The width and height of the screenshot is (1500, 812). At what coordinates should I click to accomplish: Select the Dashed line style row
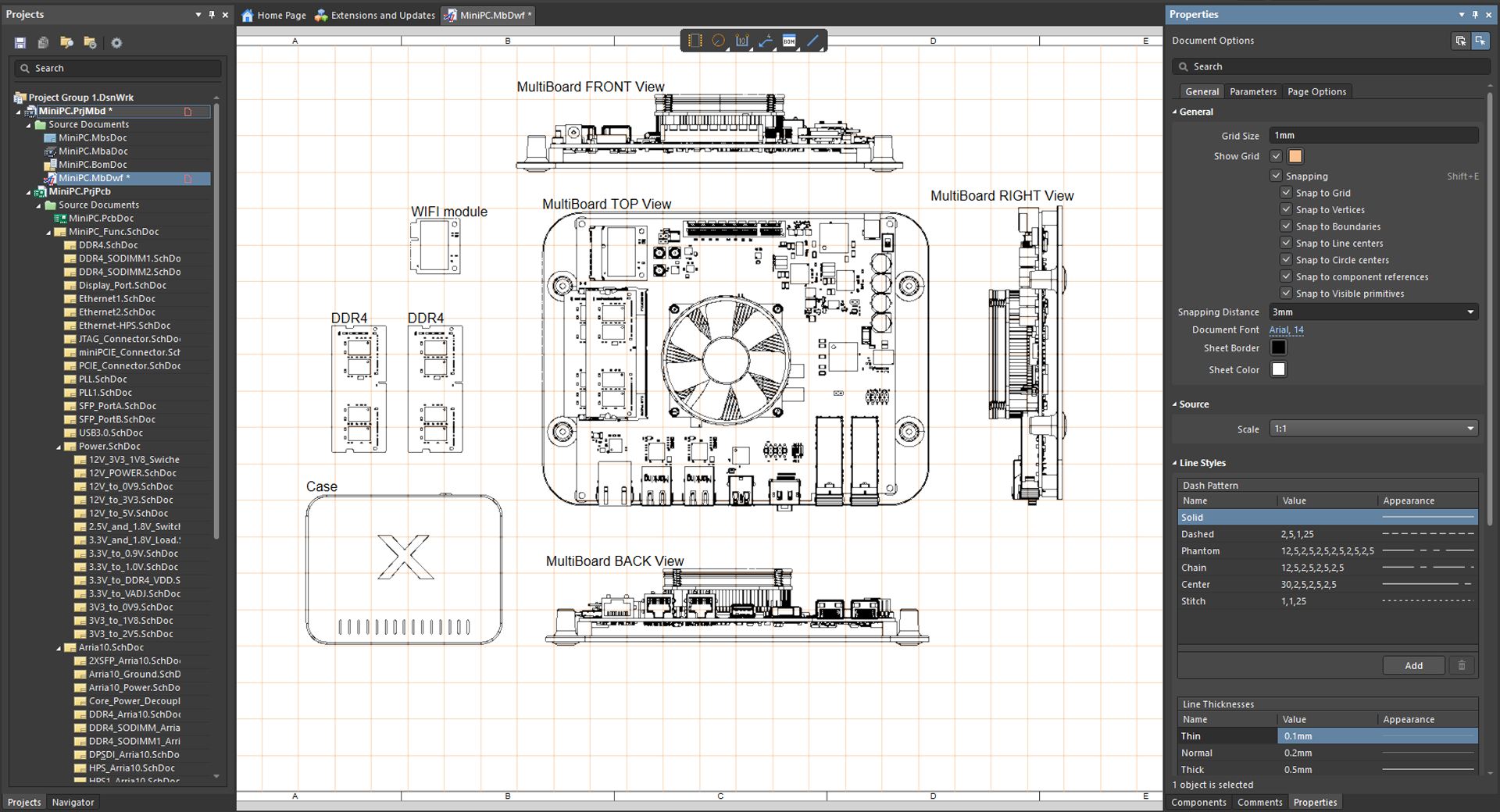(1327, 534)
